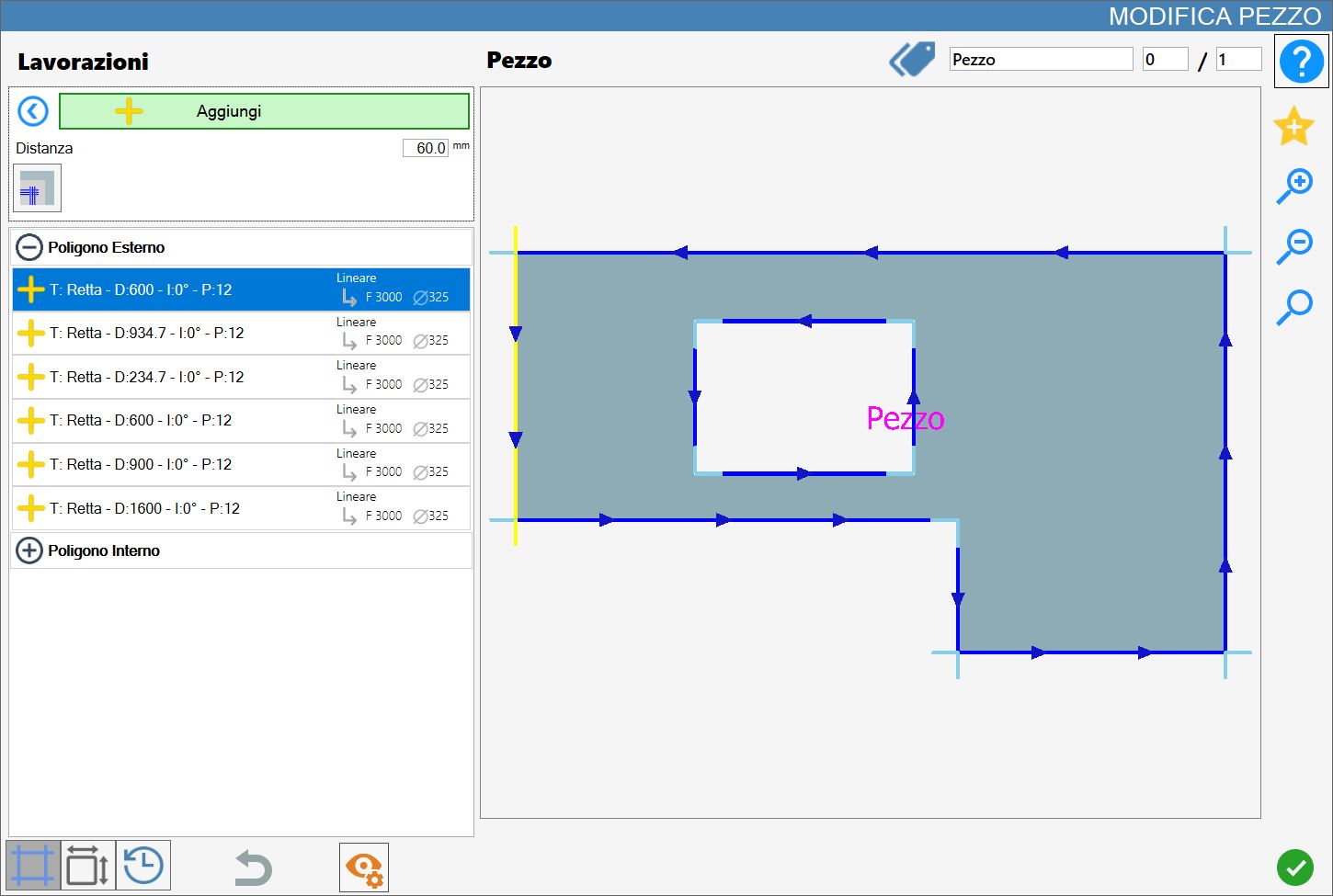Collapse the Poligono Esterno group

coord(29,247)
